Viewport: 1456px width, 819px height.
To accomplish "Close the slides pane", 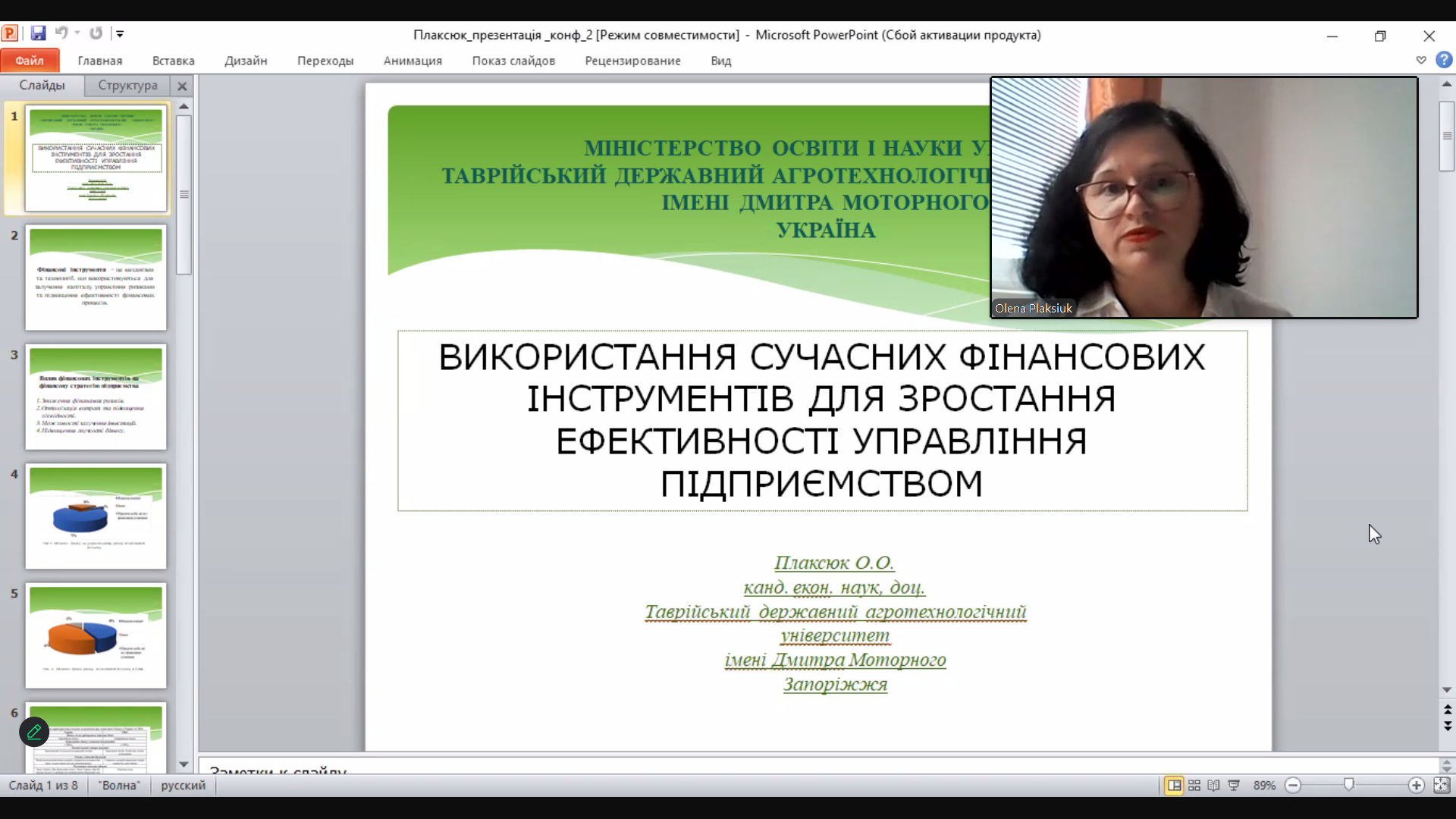I will pyautogui.click(x=182, y=86).
